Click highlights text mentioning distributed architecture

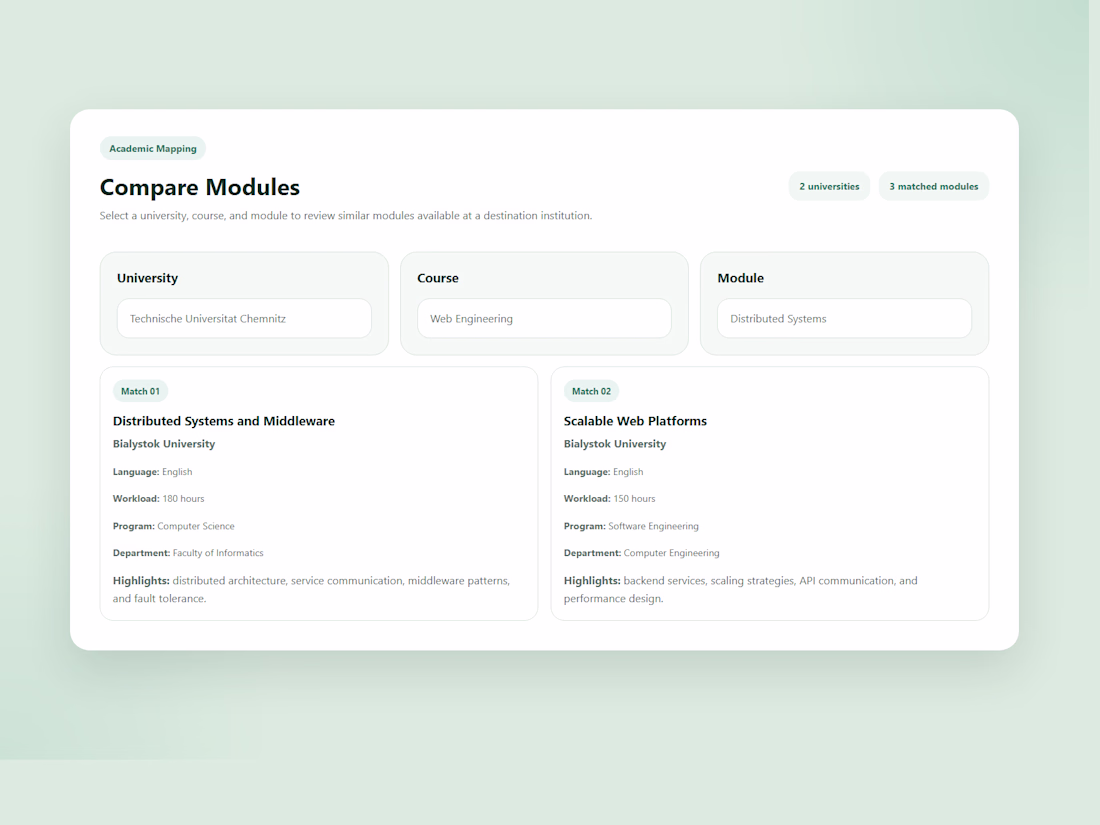tap(311, 589)
